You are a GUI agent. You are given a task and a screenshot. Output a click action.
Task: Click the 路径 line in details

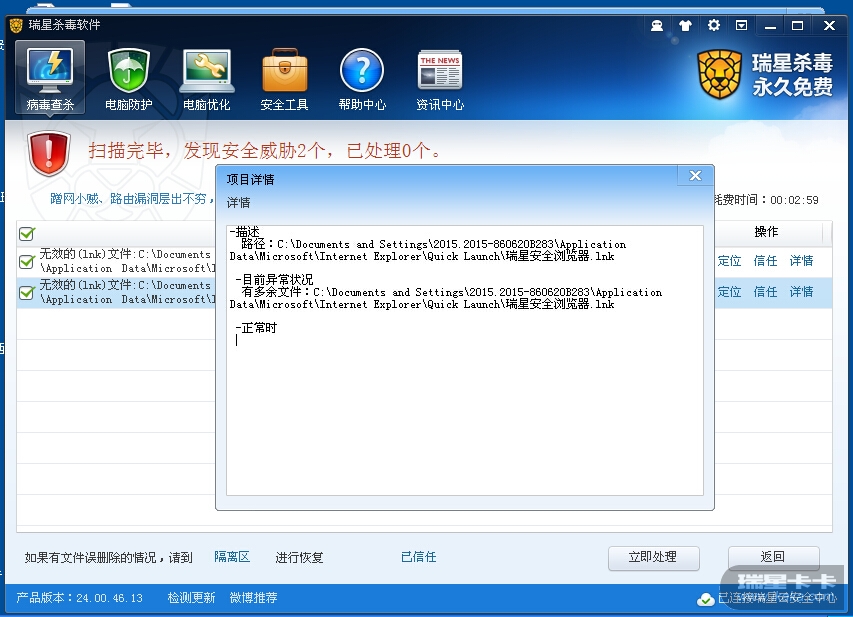coord(428,250)
